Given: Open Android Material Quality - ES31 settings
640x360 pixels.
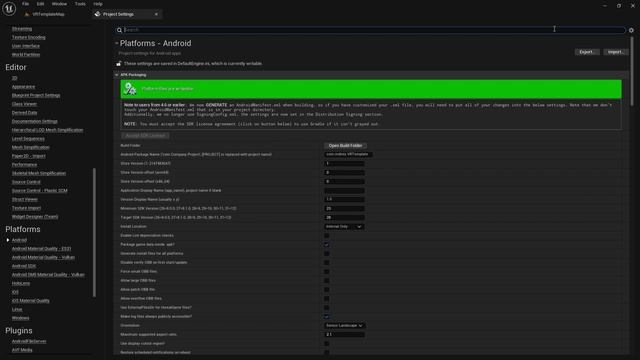Looking at the screenshot, I should point(41,249).
